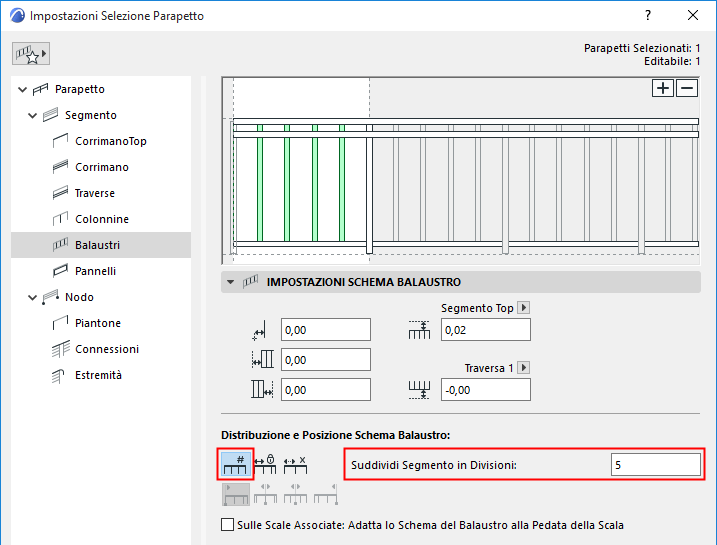Viewport: 717px width, 545px height.
Task: Select Estremità in the tree
Action: [x=98, y=375]
